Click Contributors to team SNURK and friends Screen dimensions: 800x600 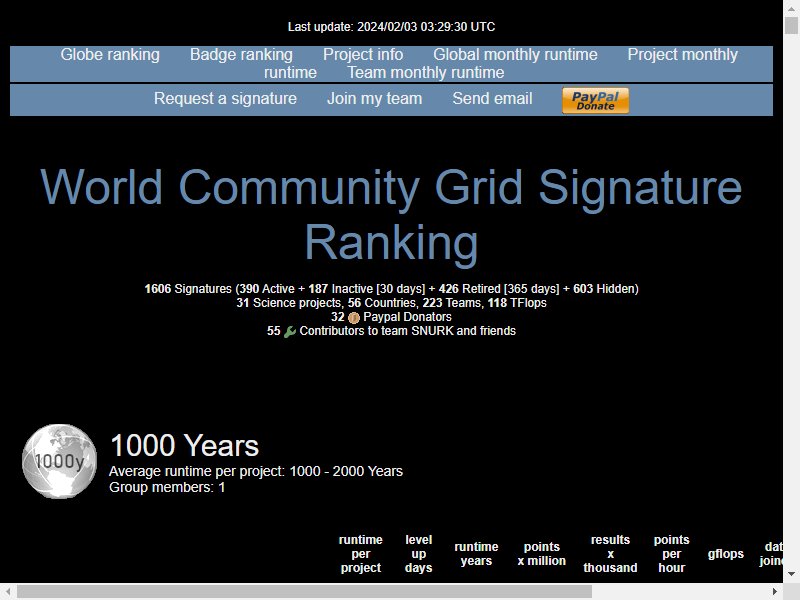407,331
